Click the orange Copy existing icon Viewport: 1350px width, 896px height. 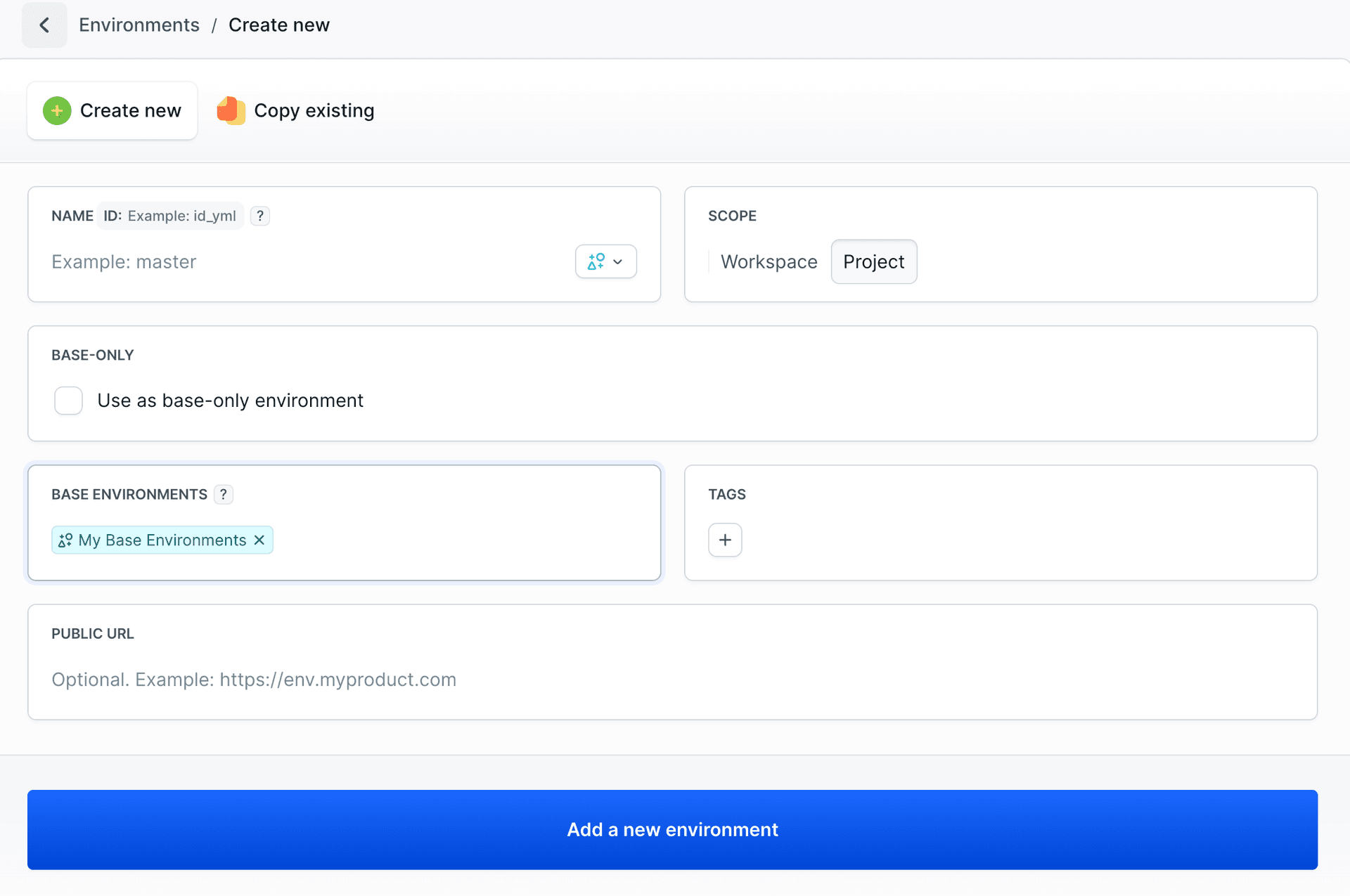click(x=231, y=111)
